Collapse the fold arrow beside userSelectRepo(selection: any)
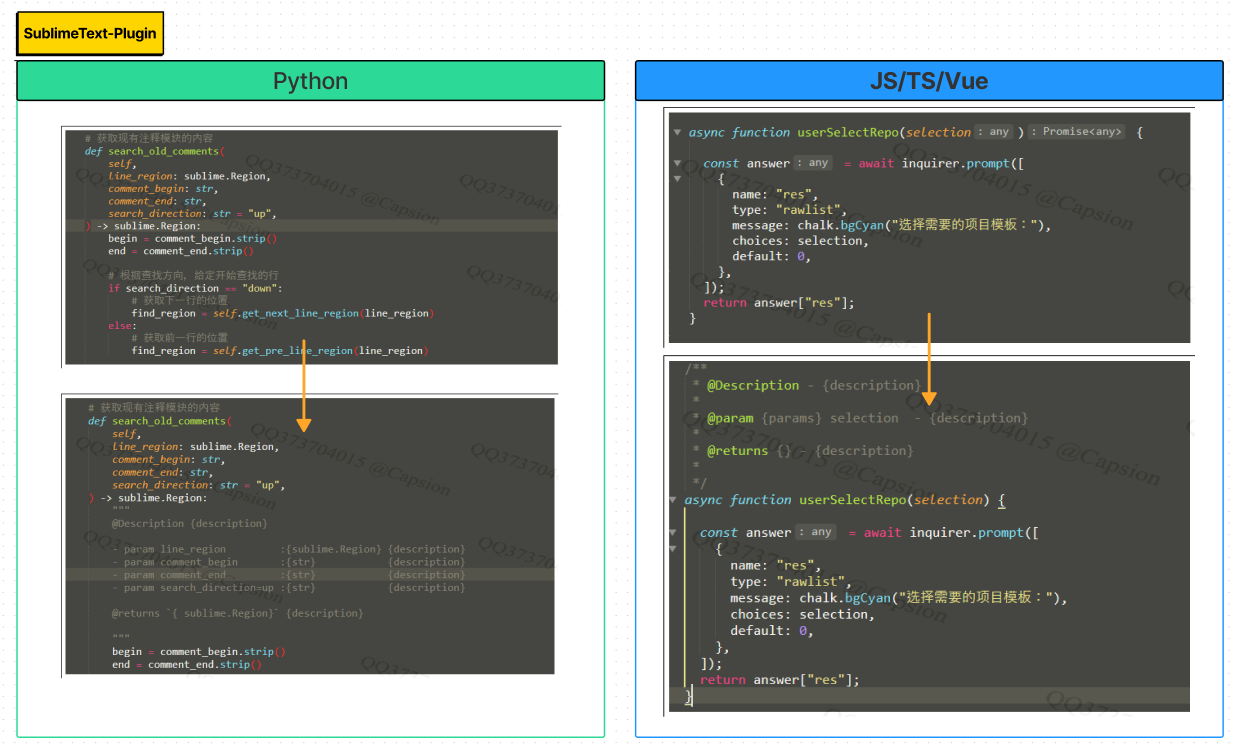1236x749 pixels. pos(678,132)
